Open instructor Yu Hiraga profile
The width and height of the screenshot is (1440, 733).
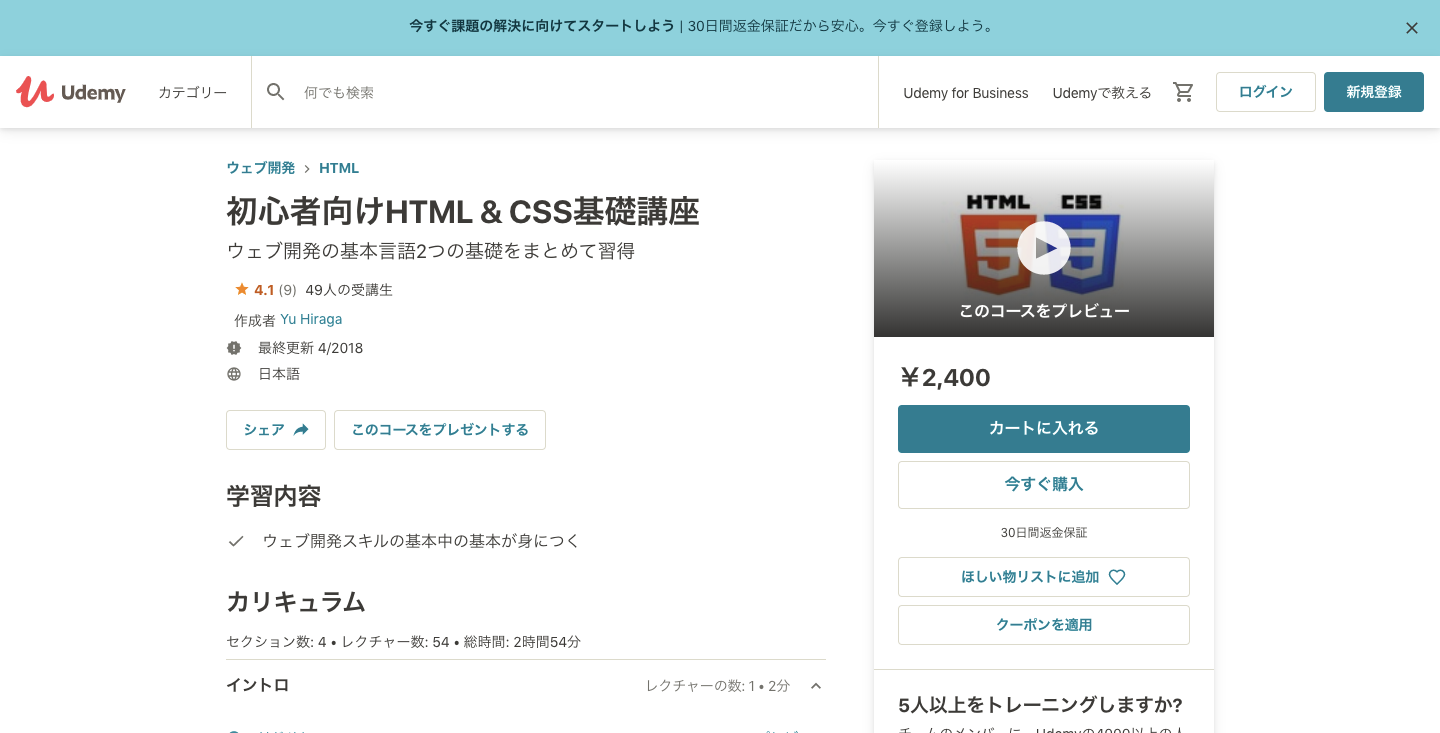311,319
